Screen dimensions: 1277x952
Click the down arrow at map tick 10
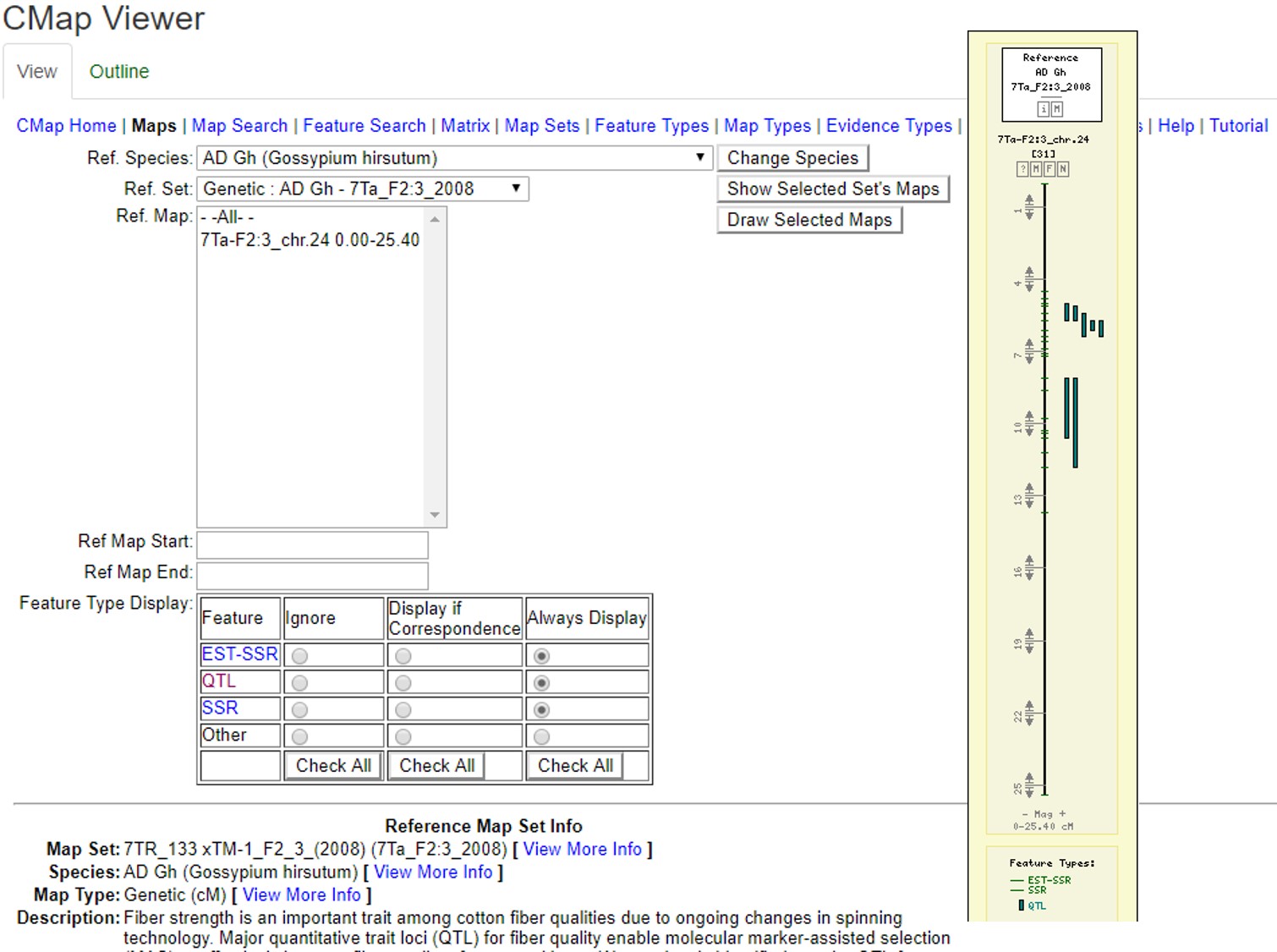pos(1029,430)
